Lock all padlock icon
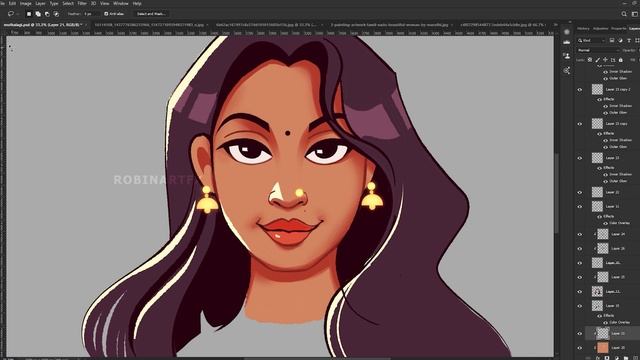The width and height of the screenshot is (640, 360). [621, 60]
